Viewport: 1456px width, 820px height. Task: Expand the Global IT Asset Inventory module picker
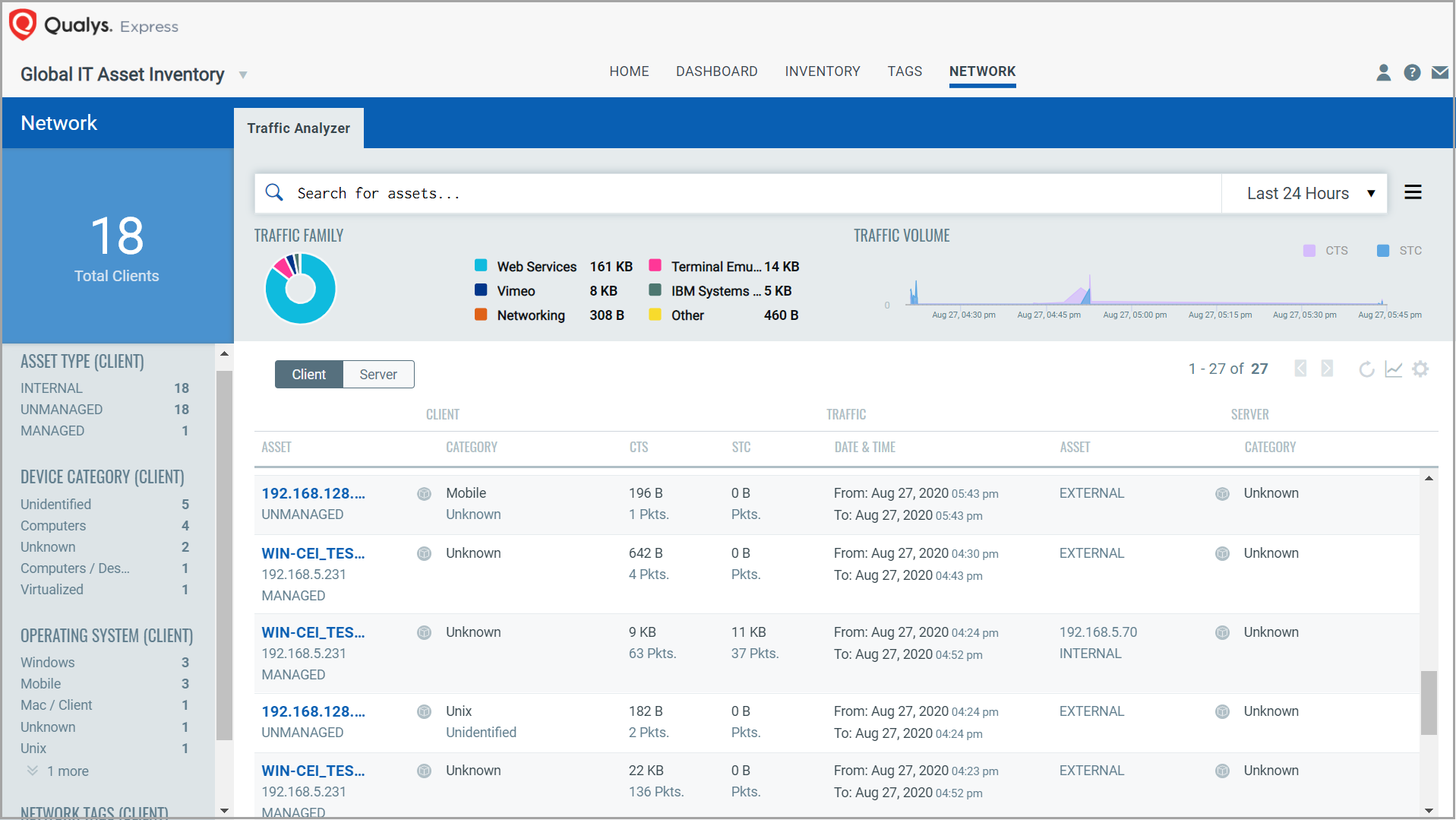[243, 75]
